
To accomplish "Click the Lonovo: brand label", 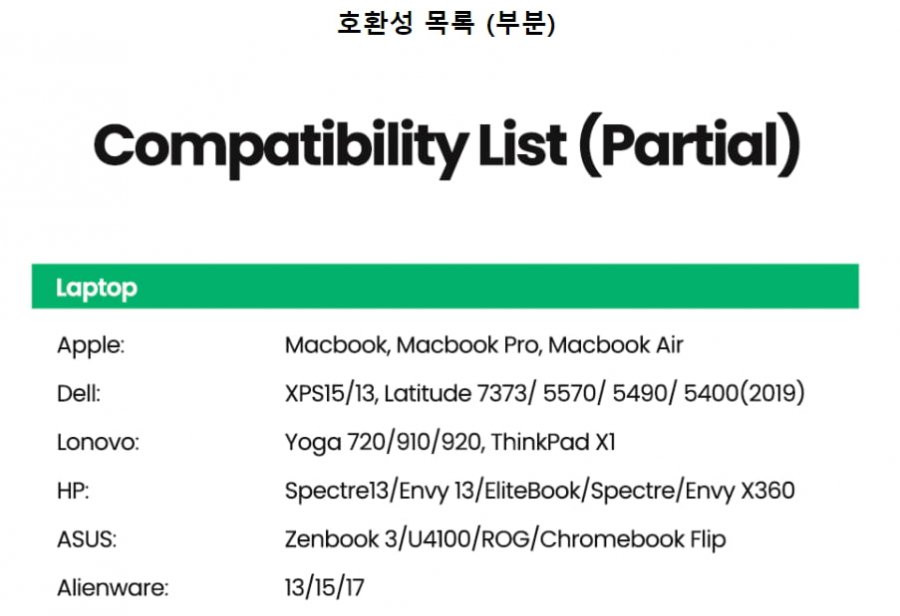I will point(98,443).
